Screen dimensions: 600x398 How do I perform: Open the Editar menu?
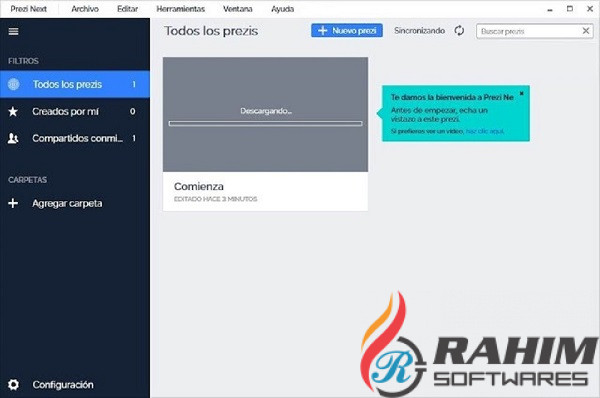[x=127, y=9]
